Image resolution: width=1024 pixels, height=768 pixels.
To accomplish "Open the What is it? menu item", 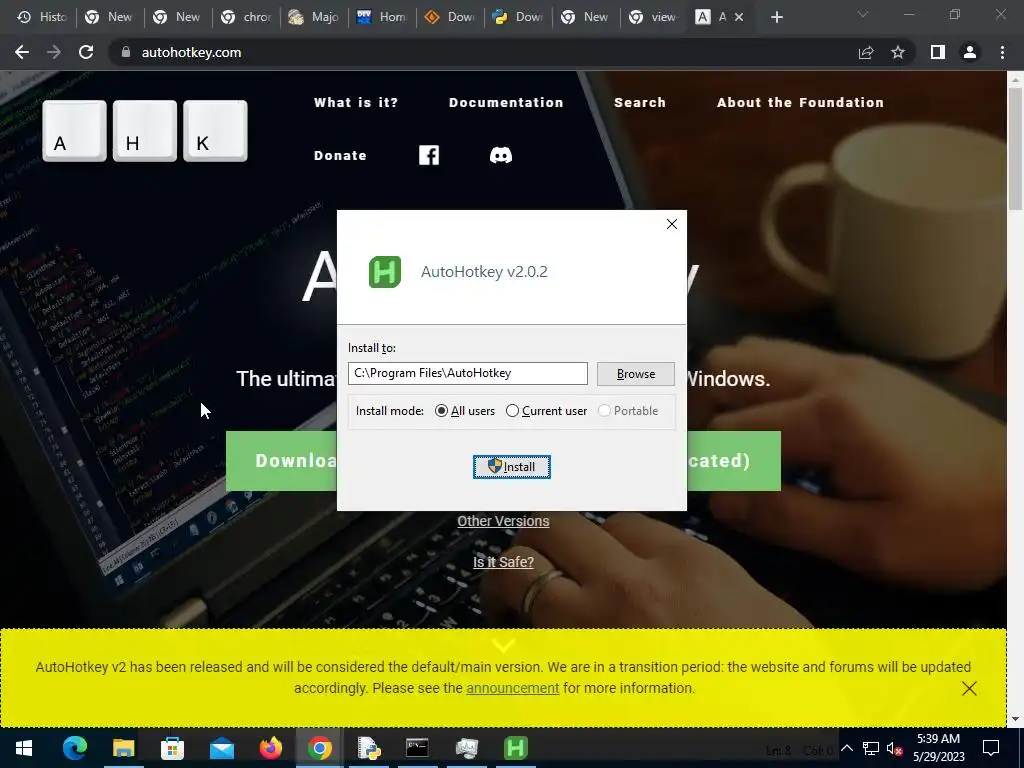I will point(356,103).
